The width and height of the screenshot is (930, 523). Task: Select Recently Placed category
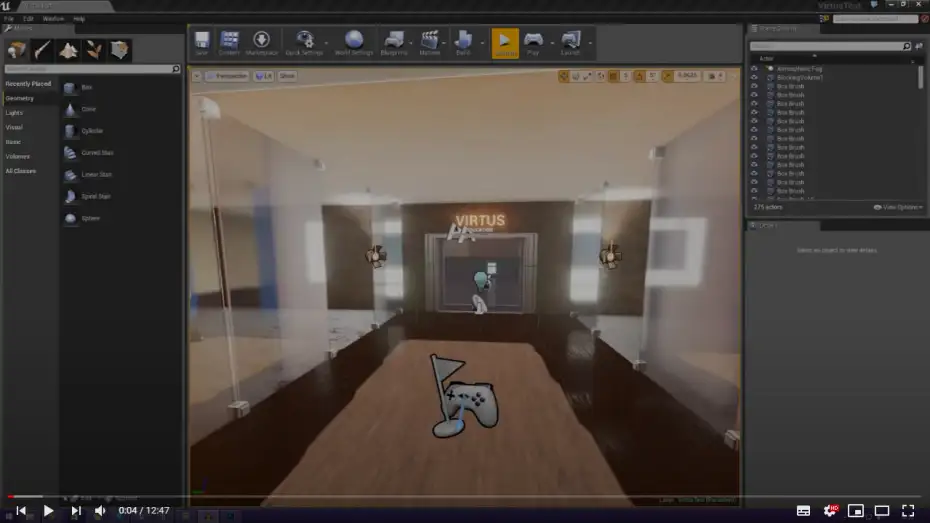(28, 84)
